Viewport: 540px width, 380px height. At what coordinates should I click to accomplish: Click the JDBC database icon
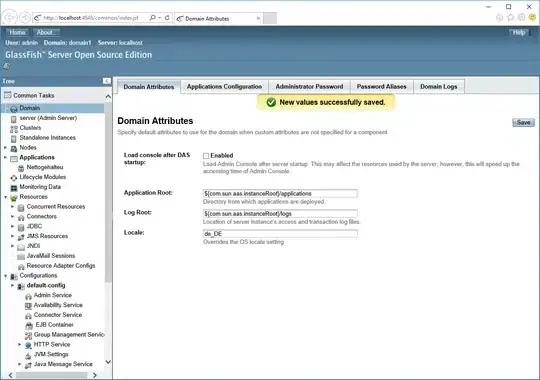(21, 227)
